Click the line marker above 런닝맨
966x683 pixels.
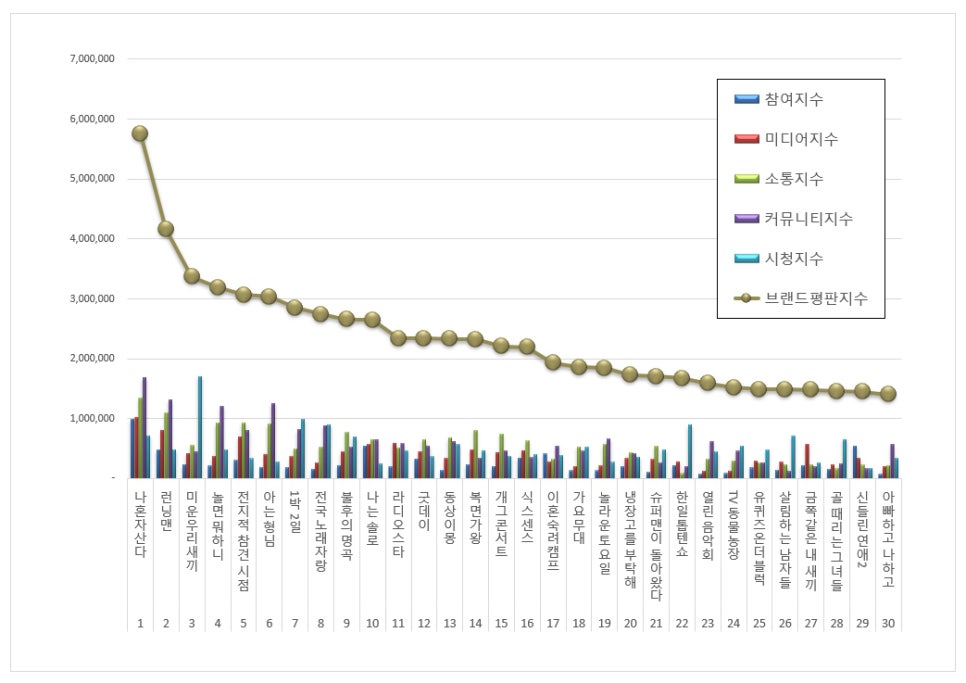[x=166, y=229]
